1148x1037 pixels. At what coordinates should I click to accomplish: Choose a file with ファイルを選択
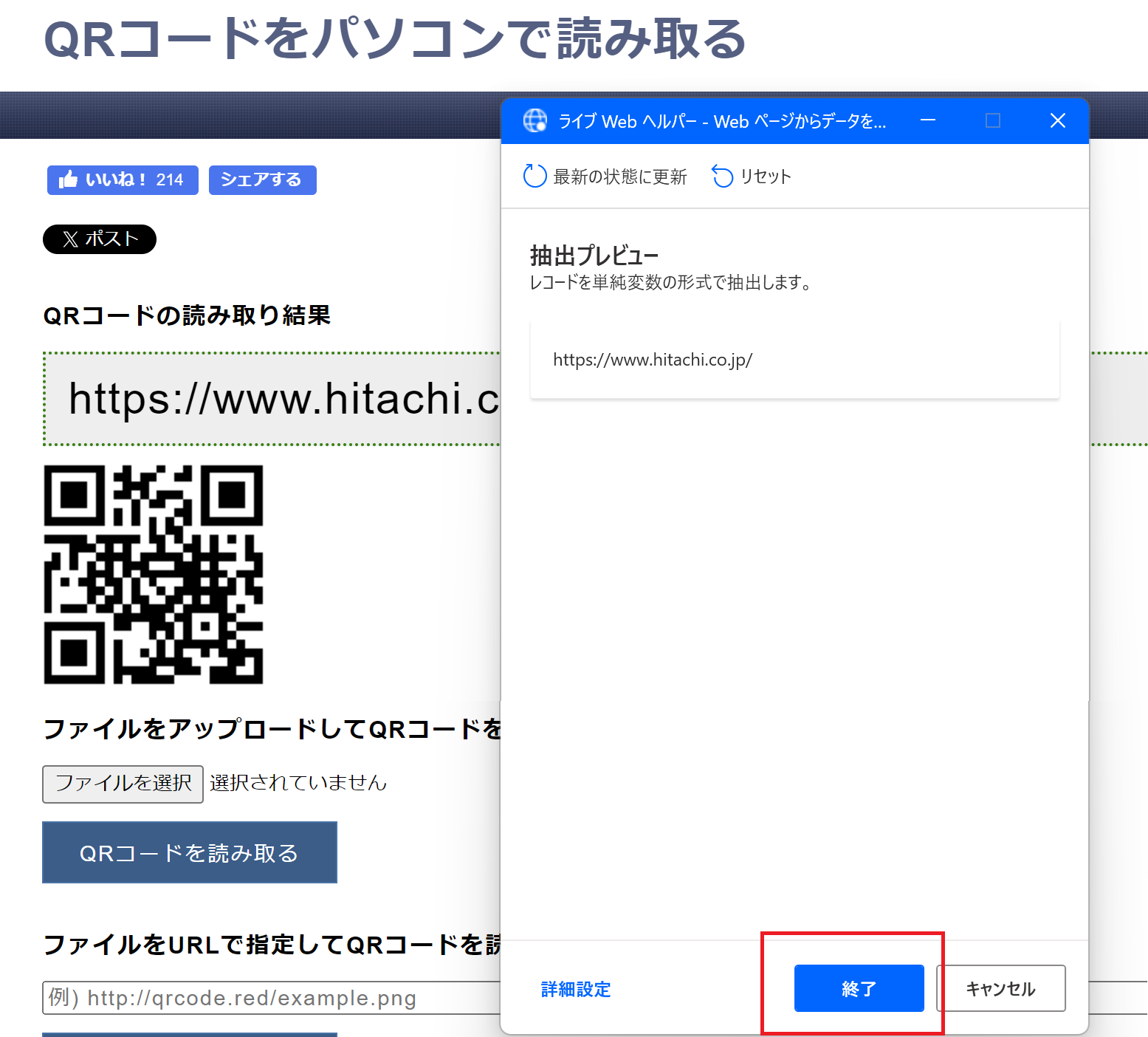click(122, 784)
